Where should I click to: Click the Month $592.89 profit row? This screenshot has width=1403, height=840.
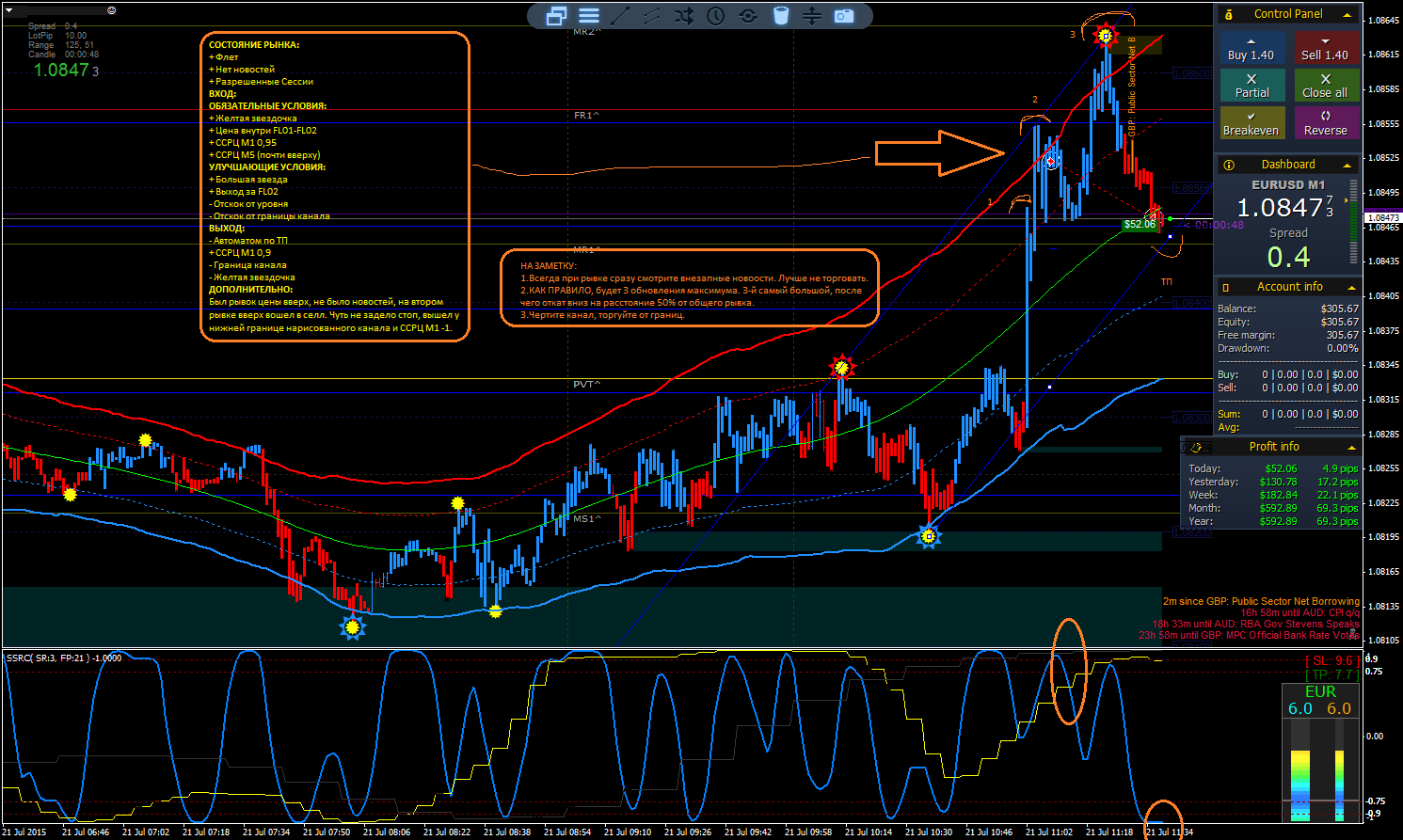click(1273, 508)
